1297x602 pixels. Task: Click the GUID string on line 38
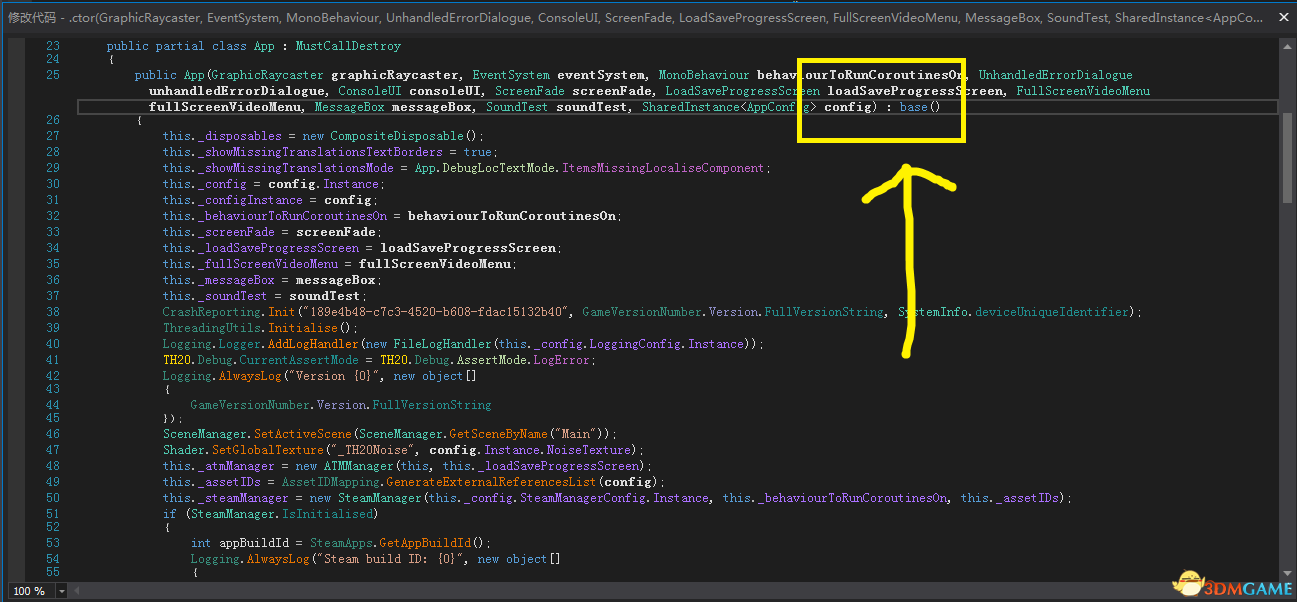pyautogui.click(x=435, y=312)
